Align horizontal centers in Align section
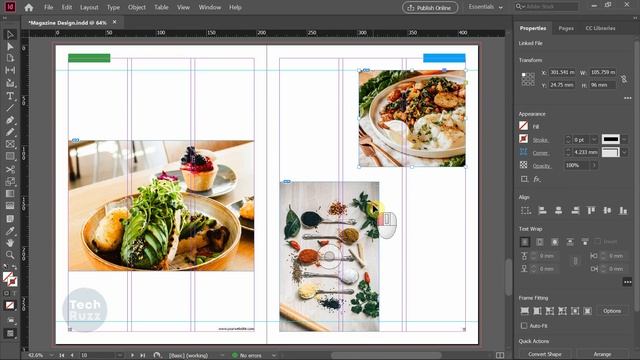 (558, 211)
